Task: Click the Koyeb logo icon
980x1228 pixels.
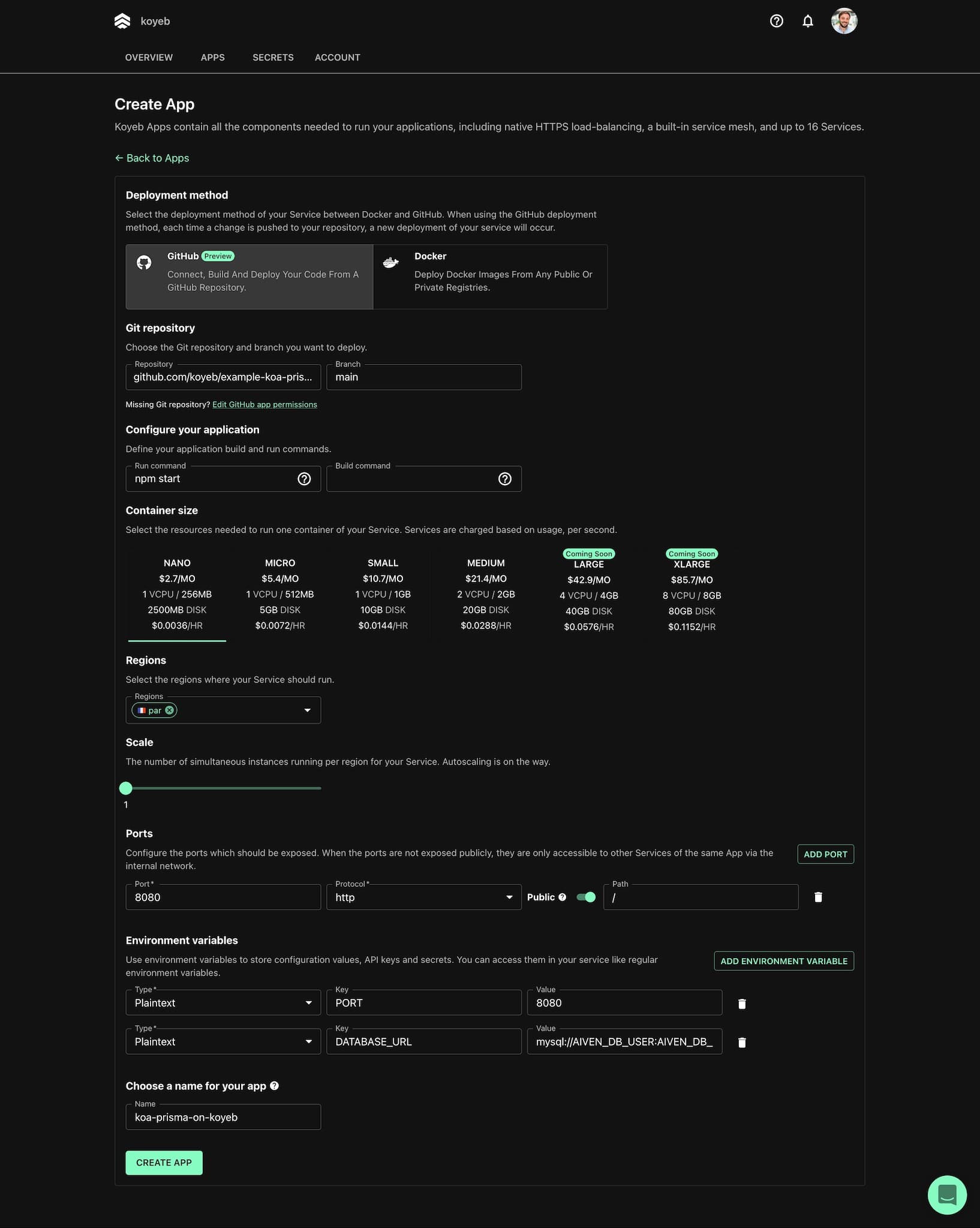Action: coord(122,22)
